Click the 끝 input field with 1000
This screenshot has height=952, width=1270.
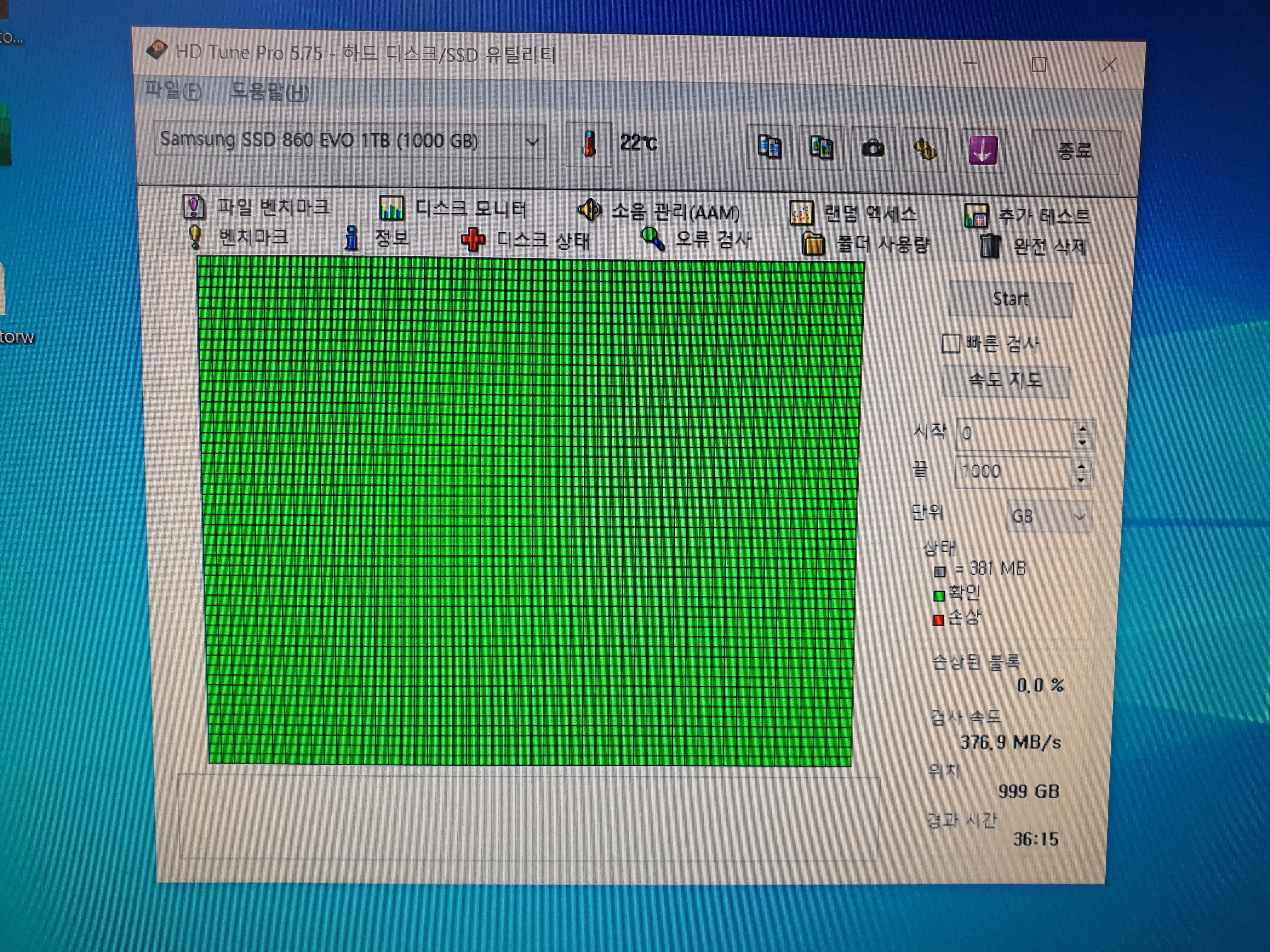[1013, 472]
